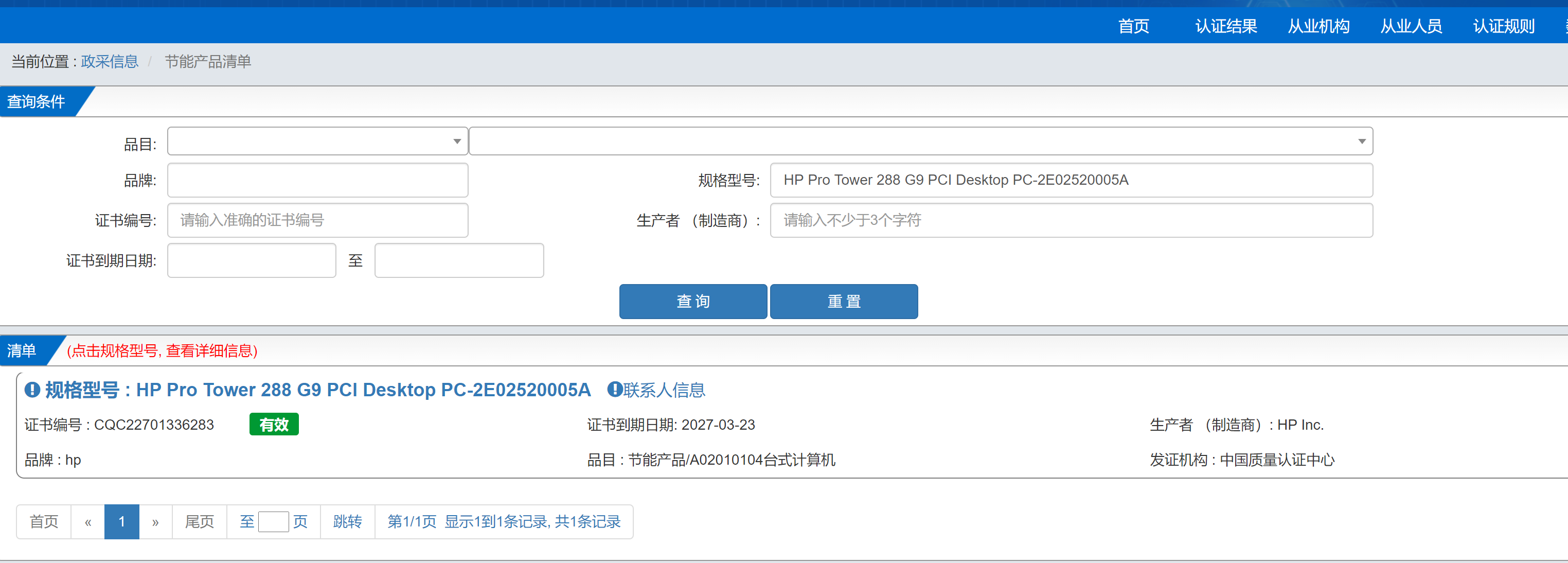Open the second wide 品目 subcategory dropdown

click(920, 141)
